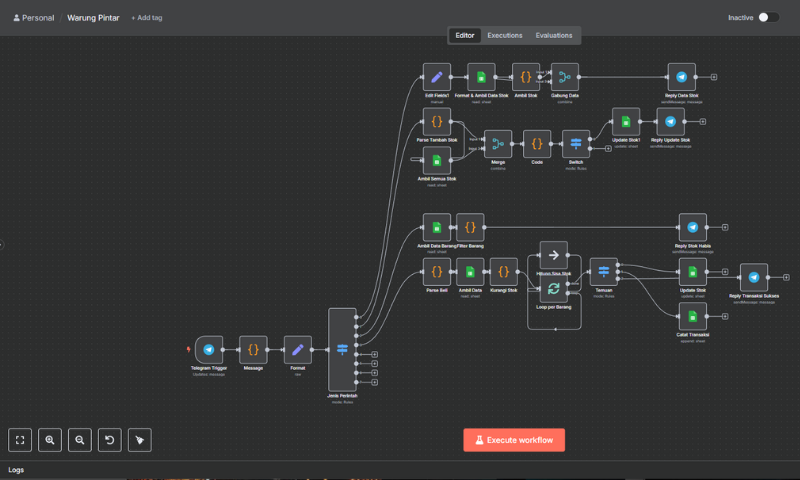The height and width of the screenshot is (480, 800).
Task: Select the Update Stok1 sheet node
Action: point(626,121)
